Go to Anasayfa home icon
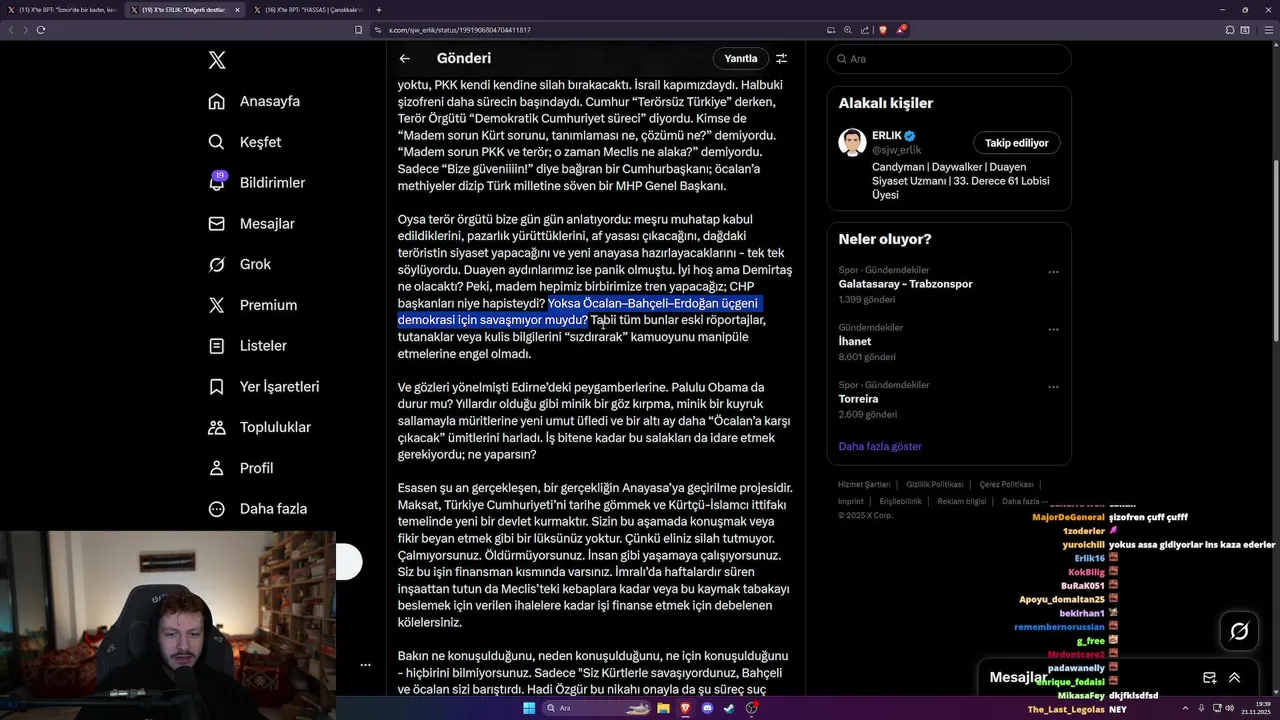1280x720 pixels. point(217,101)
